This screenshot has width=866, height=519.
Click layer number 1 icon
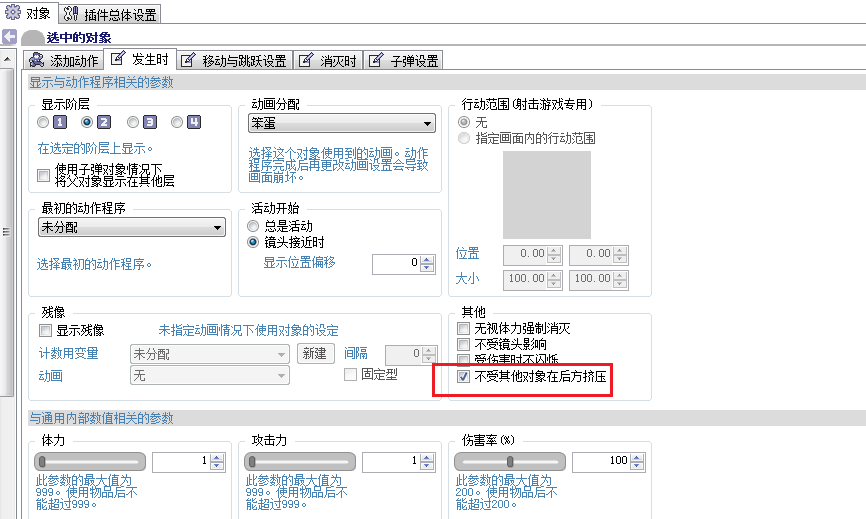click(60, 122)
